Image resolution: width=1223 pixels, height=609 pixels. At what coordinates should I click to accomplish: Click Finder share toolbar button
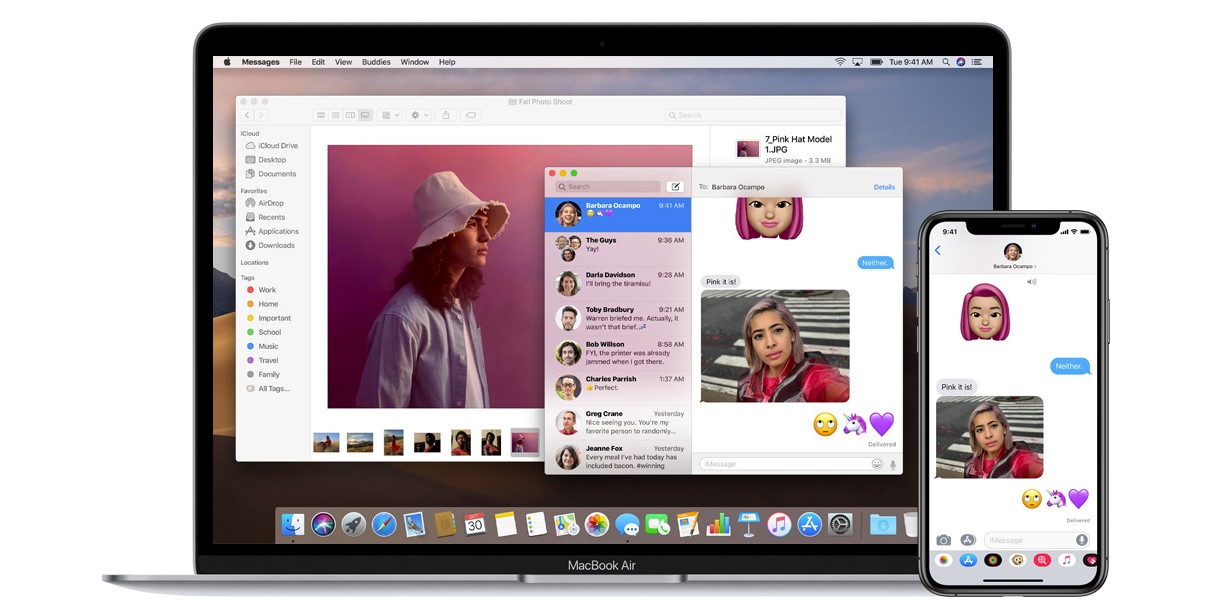coord(446,116)
